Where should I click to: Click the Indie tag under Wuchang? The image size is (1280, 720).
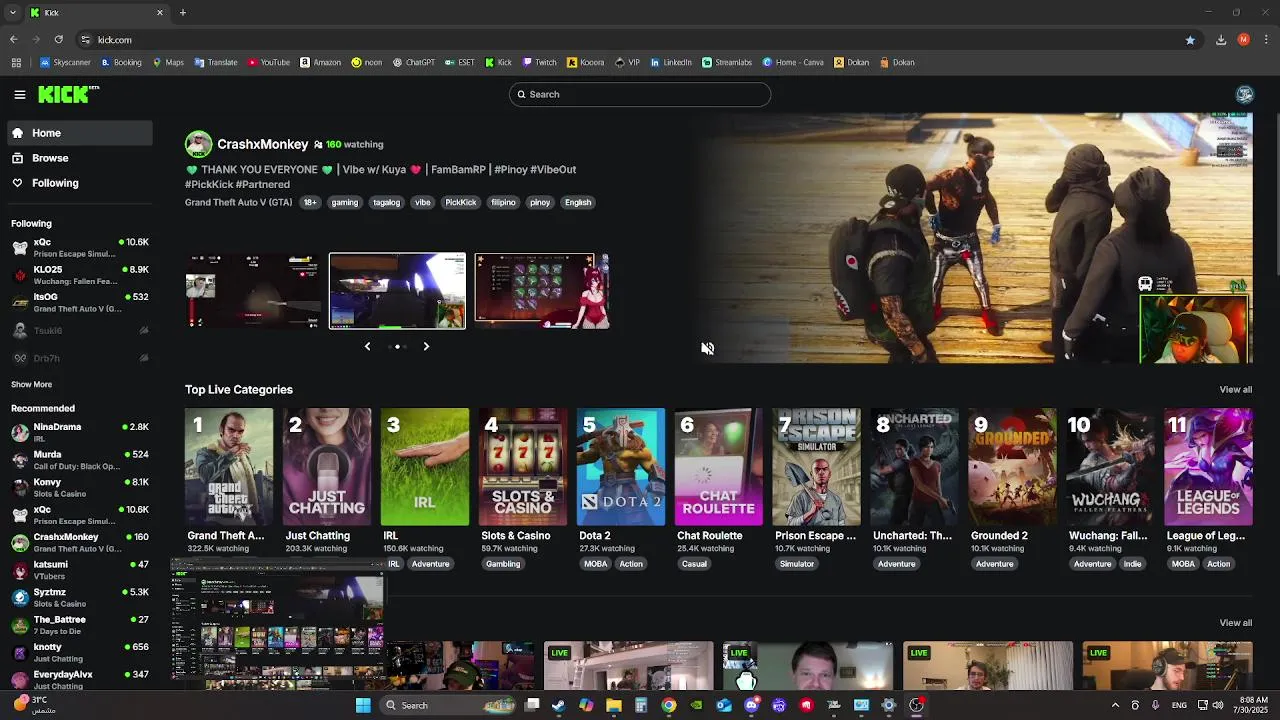[1132, 564]
